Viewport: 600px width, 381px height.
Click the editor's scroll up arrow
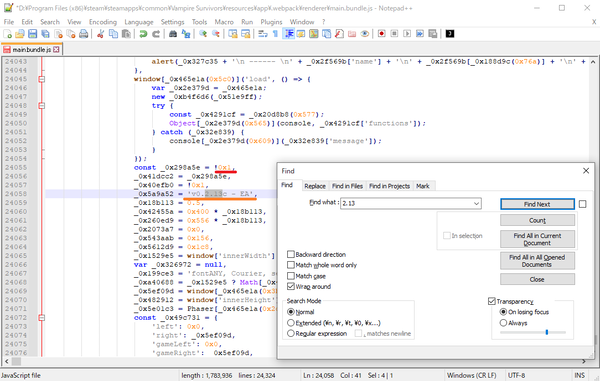tap(593, 62)
